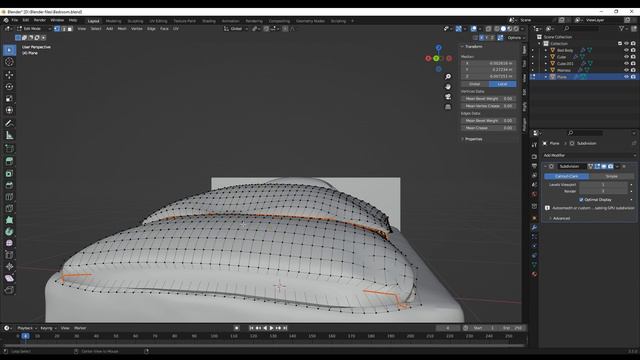Switch to face select mode
Viewport: 640px width, 360px height.
(70, 29)
